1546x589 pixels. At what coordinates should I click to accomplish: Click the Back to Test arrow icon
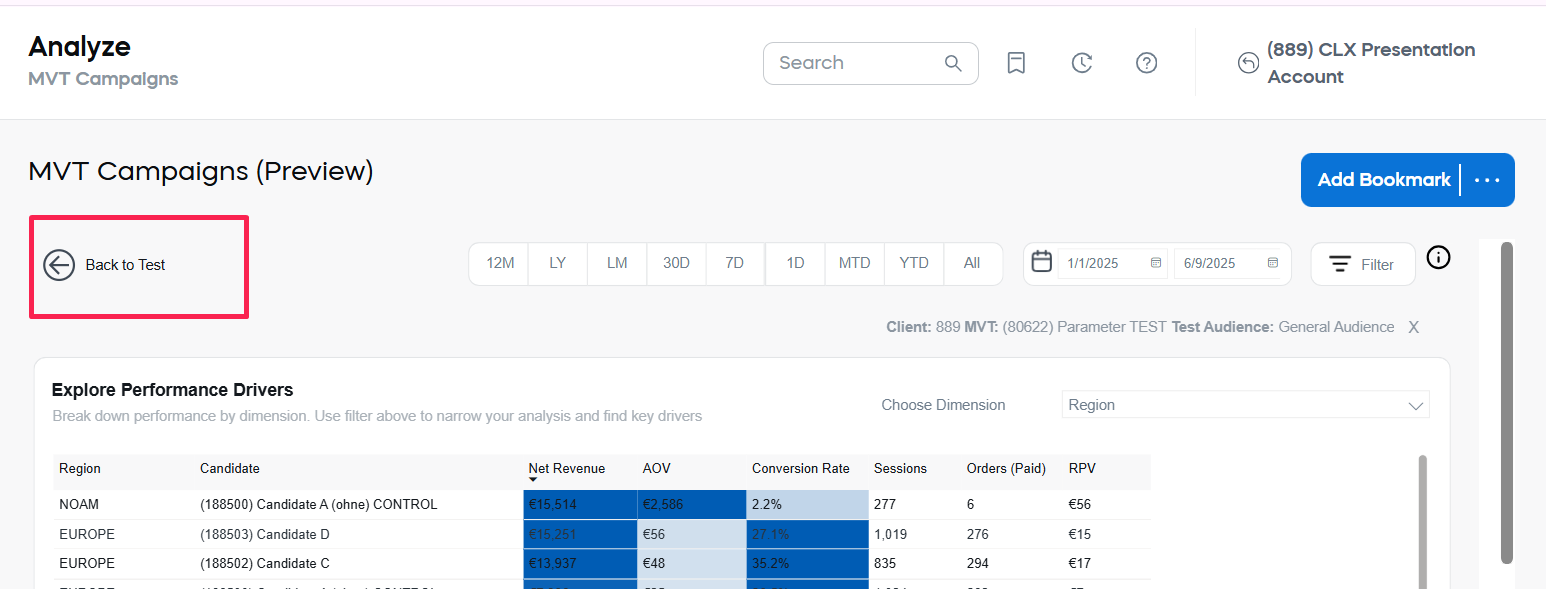[59, 265]
